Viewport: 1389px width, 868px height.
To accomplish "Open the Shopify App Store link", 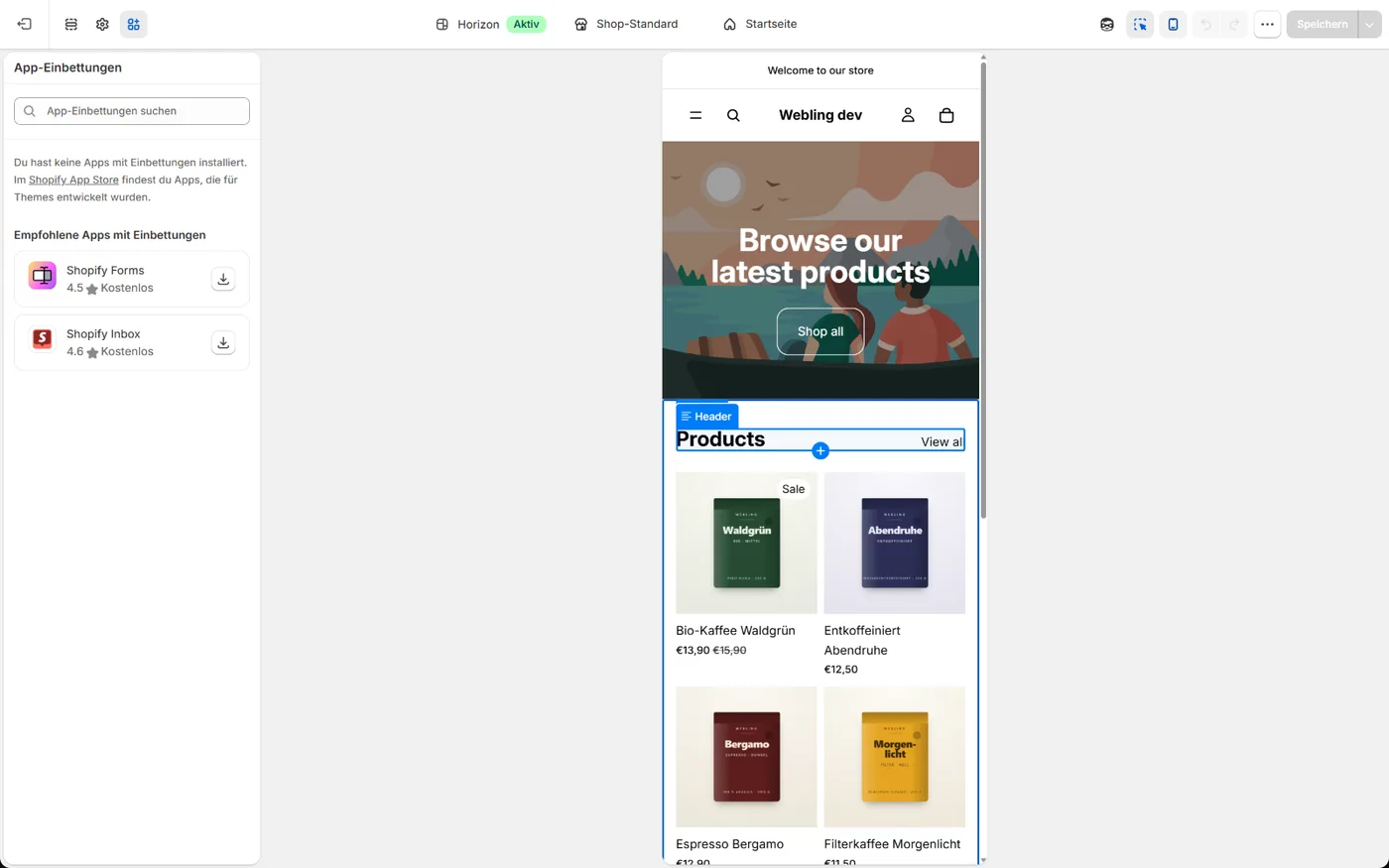I will click(73, 180).
